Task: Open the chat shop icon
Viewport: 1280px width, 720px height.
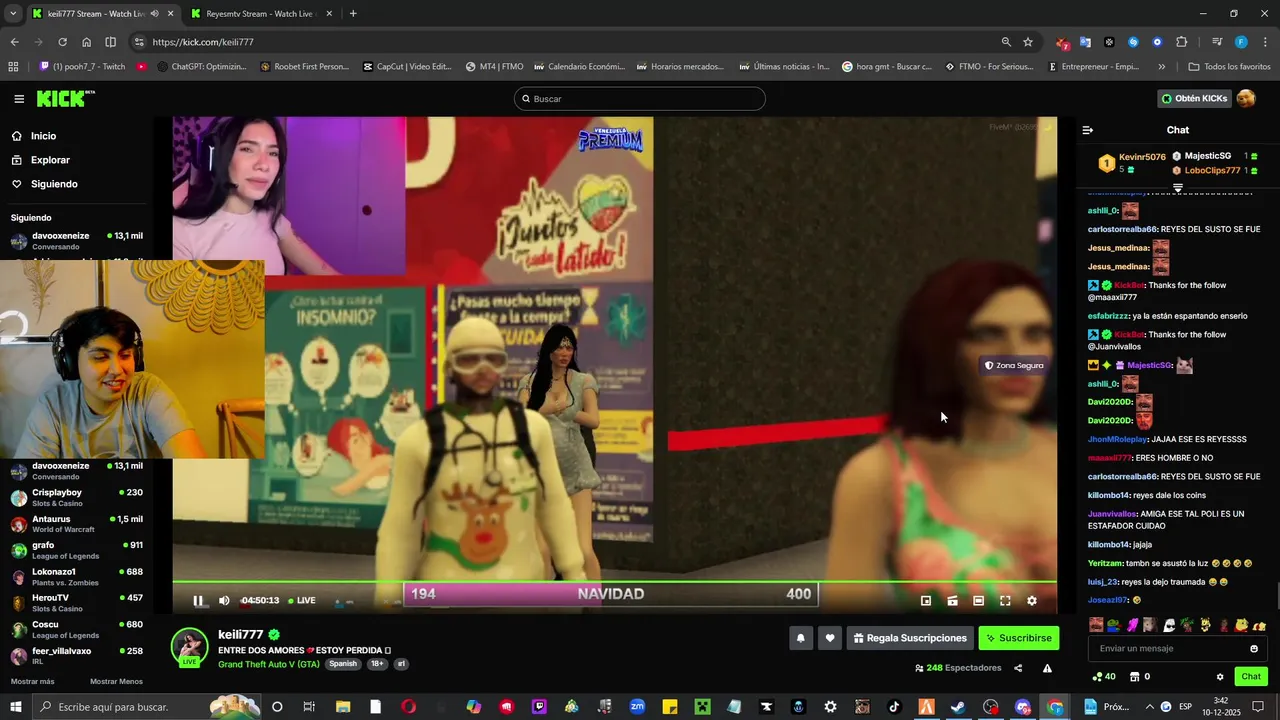Action: [1133, 677]
